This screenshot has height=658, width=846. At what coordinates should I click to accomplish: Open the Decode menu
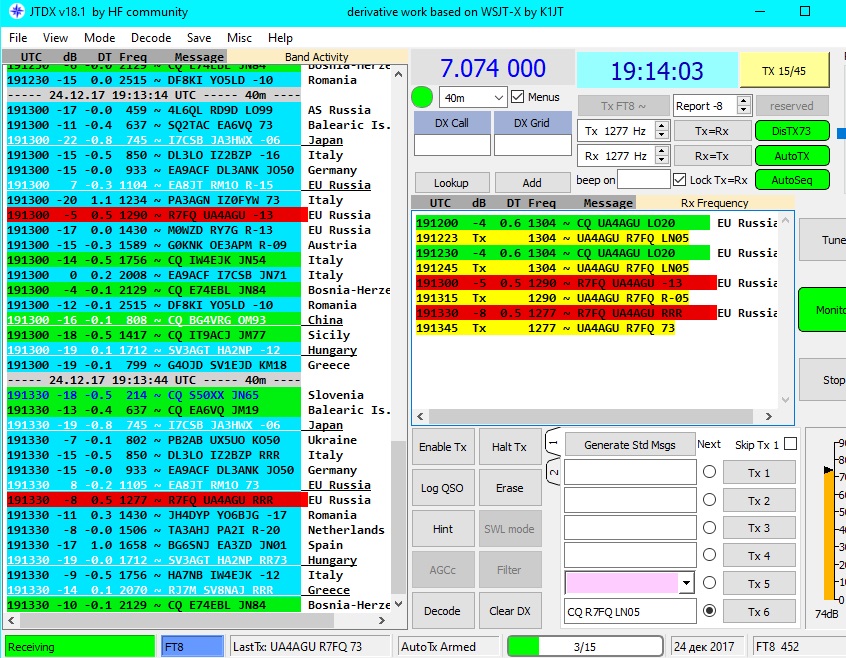coord(151,38)
